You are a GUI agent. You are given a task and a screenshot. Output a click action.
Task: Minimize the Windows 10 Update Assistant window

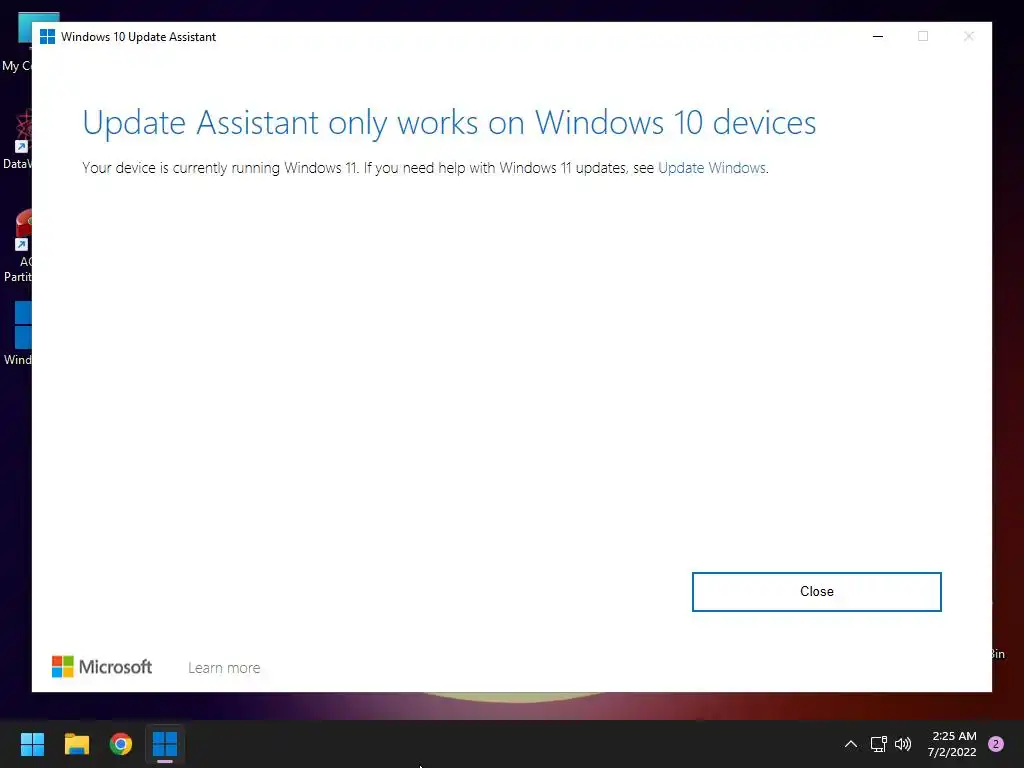(x=878, y=37)
